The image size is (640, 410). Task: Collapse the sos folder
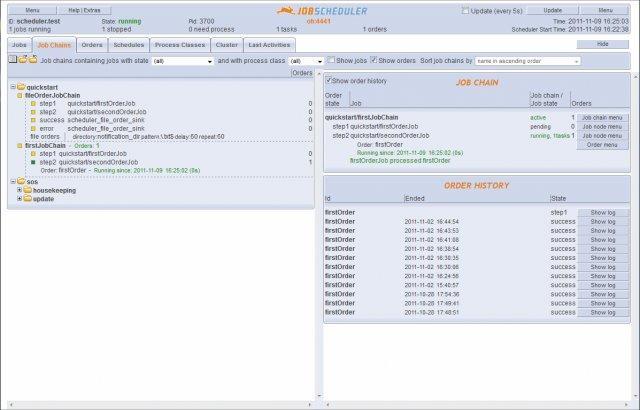[x=13, y=181]
